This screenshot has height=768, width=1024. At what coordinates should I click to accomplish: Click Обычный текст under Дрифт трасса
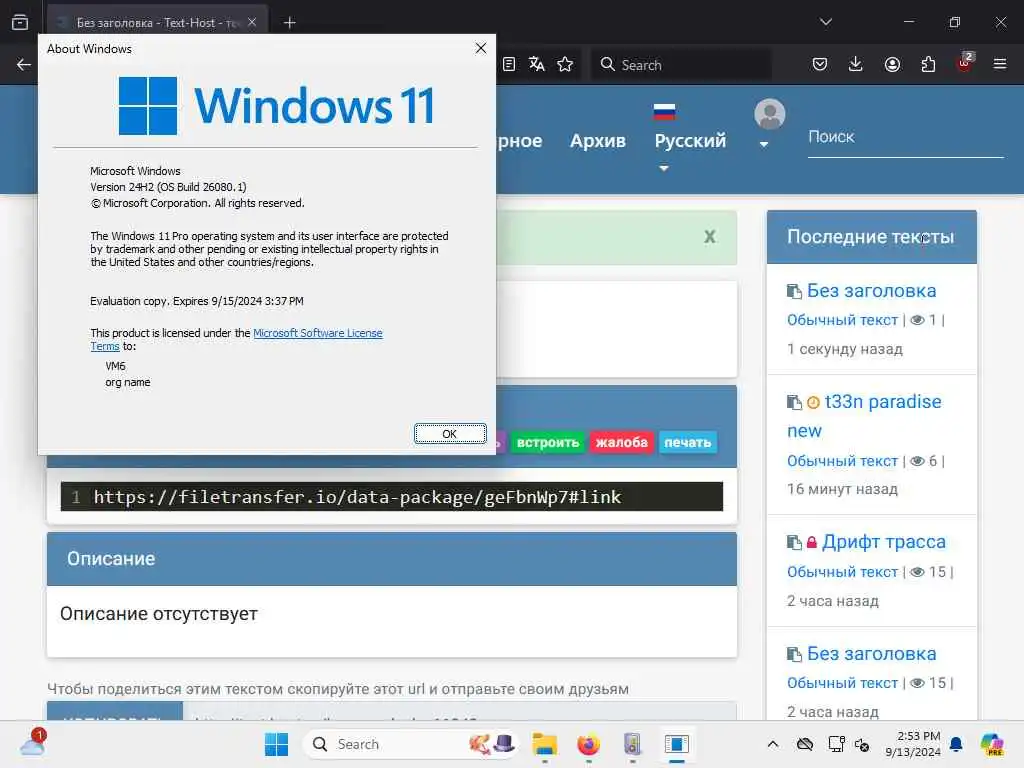click(842, 572)
